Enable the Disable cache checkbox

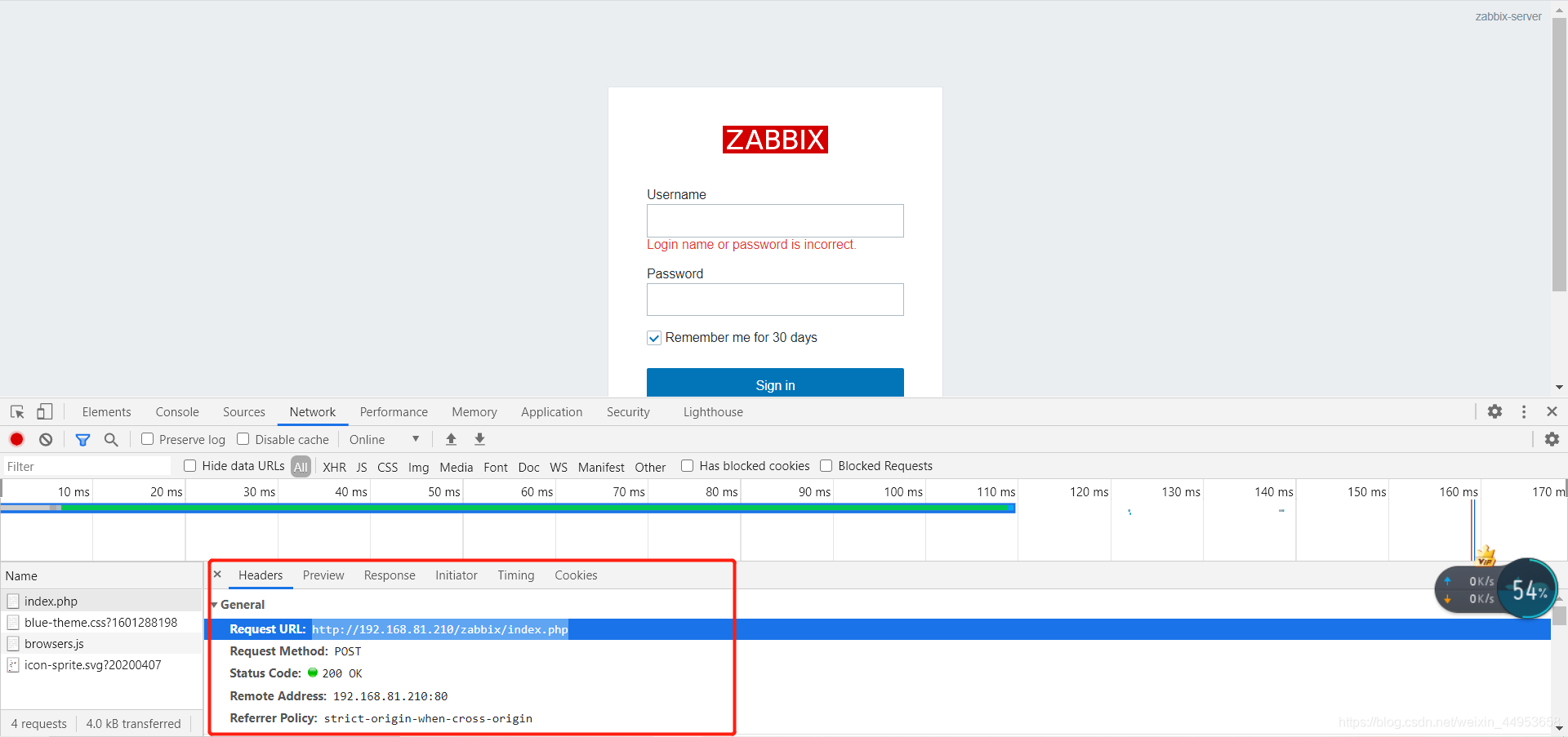click(x=243, y=439)
